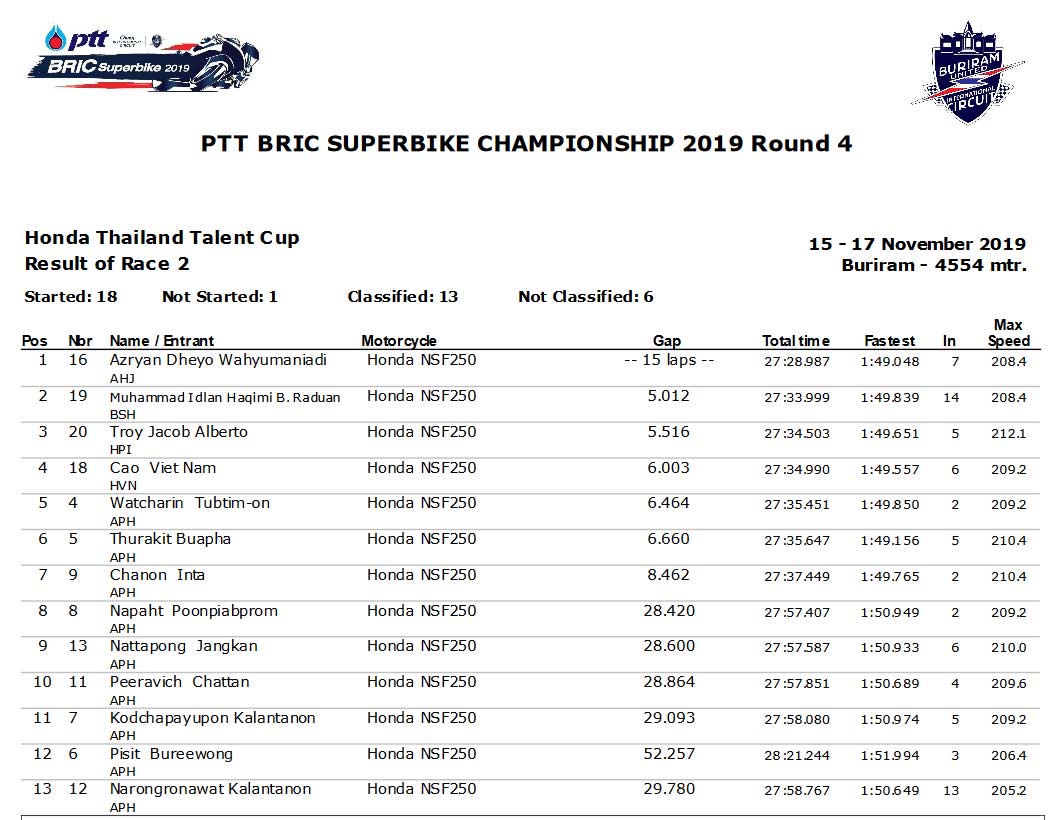1058x820 pixels.
Task: Click the Motorcycle column header
Action: (x=399, y=341)
